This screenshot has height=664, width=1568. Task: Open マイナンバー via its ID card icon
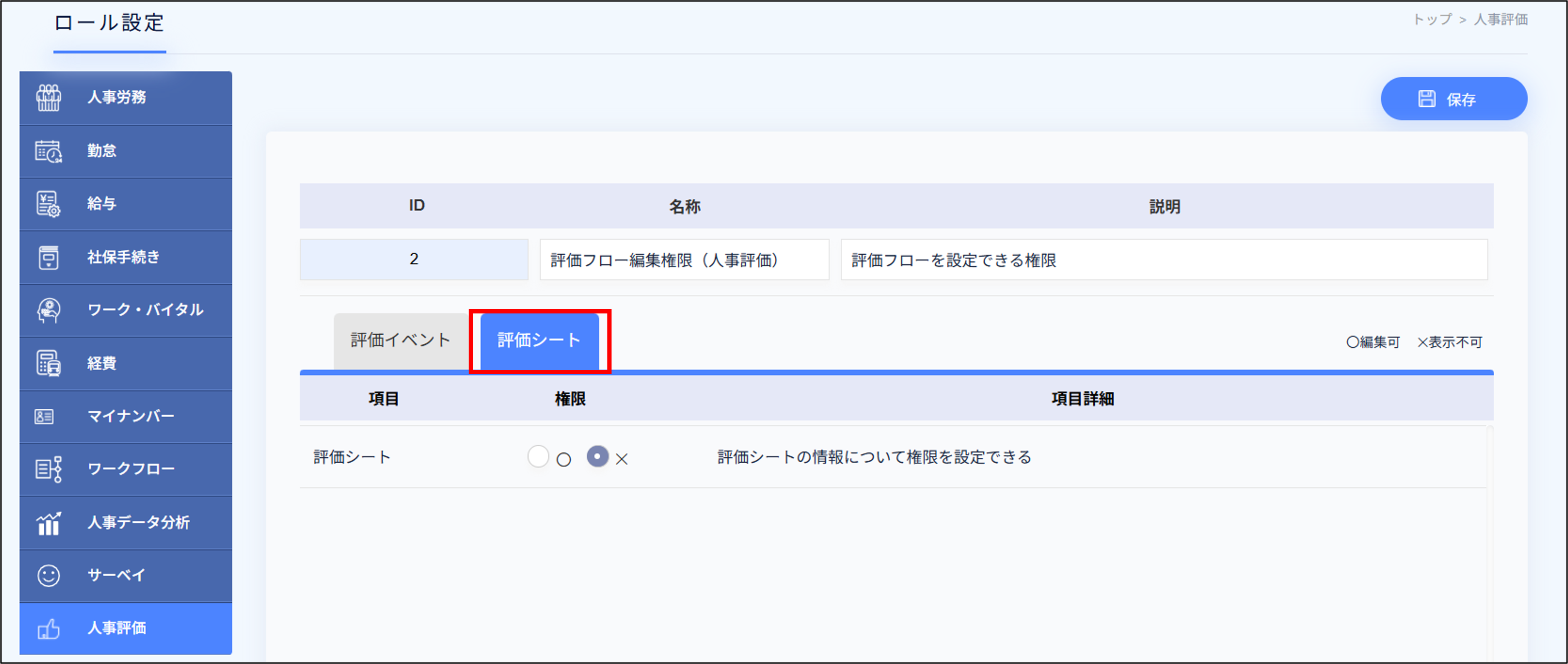pyautogui.click(x=49, y=416)
